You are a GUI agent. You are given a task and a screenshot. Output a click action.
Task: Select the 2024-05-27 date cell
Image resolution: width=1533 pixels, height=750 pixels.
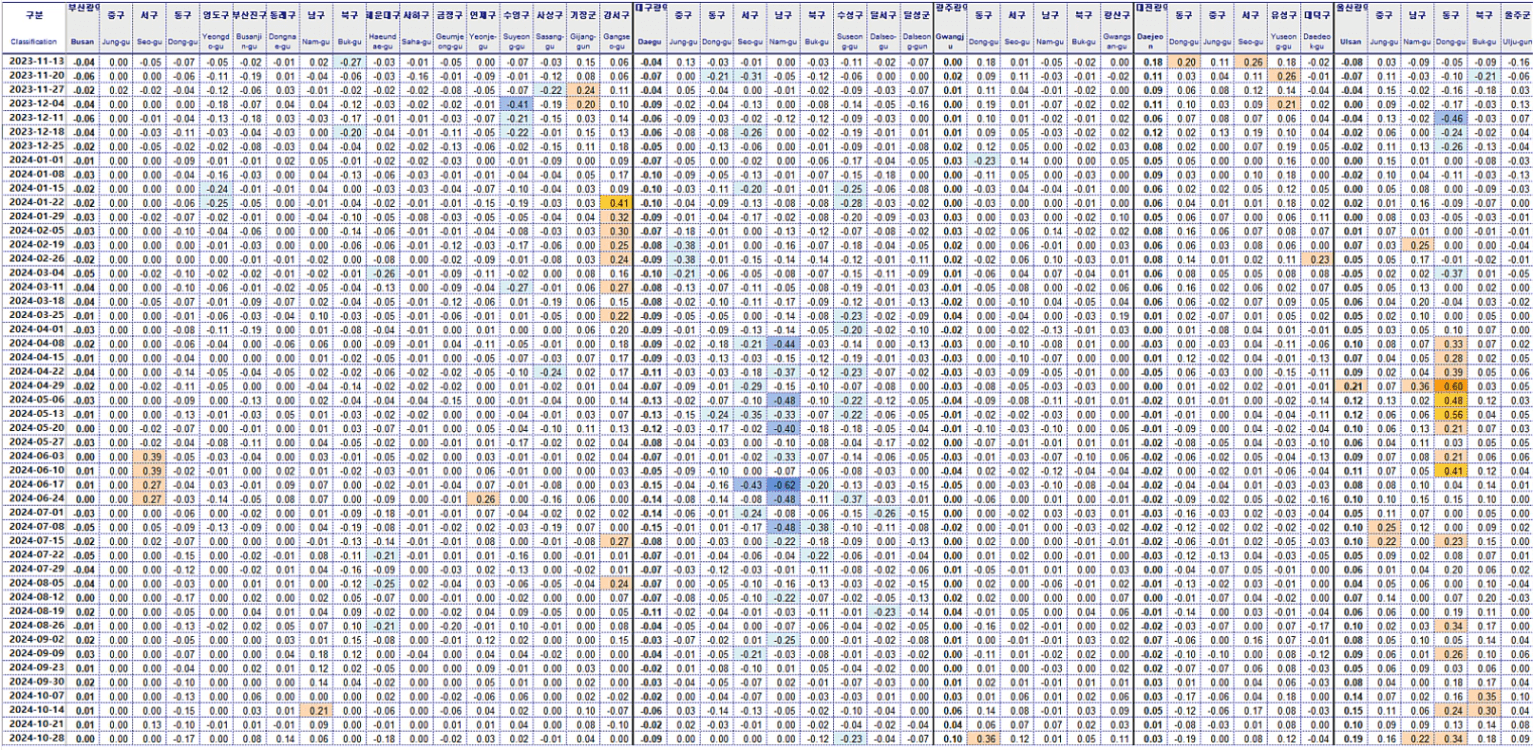click(33, 441)
